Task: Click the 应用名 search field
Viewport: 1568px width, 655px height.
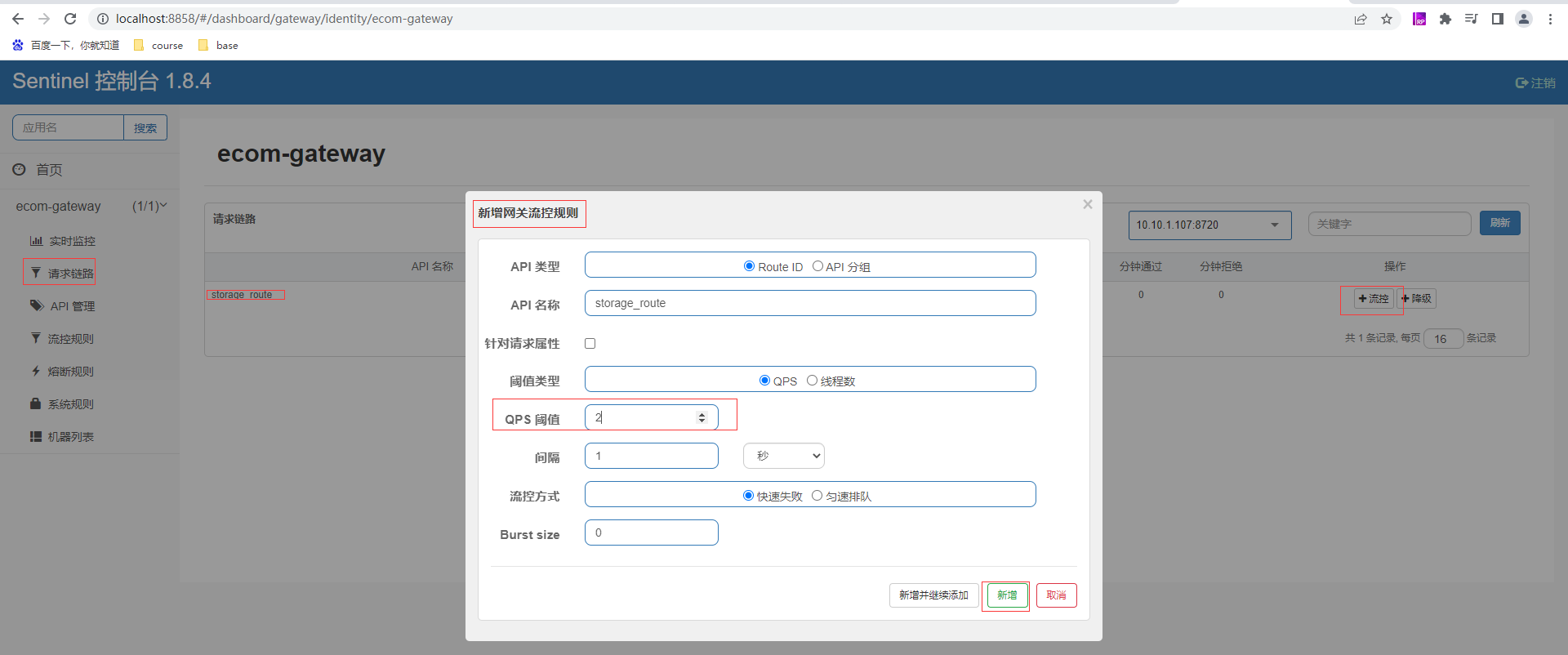Action: point(68,127)
